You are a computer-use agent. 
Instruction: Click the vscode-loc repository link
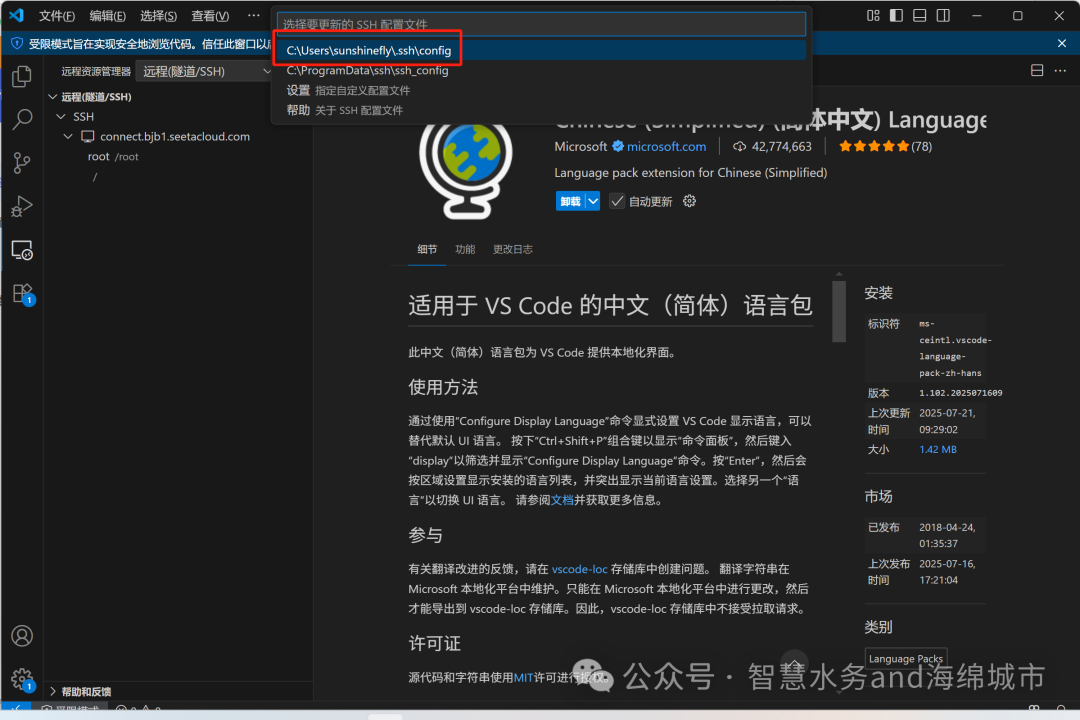pyautogui.click(x=580, y=568)
